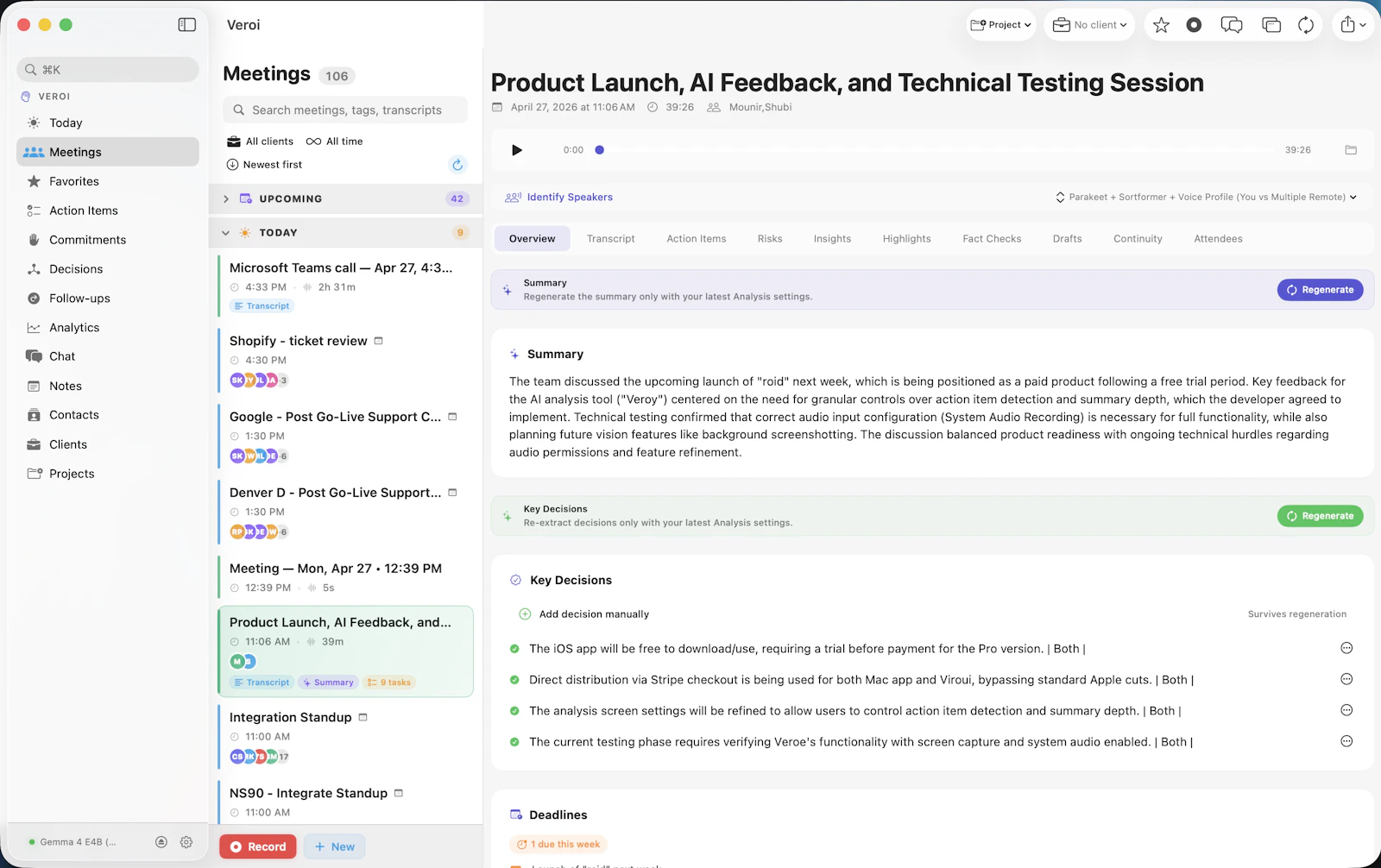Play the meeting audio
This screenshot has width=1381, height=868.
(516, 150)
